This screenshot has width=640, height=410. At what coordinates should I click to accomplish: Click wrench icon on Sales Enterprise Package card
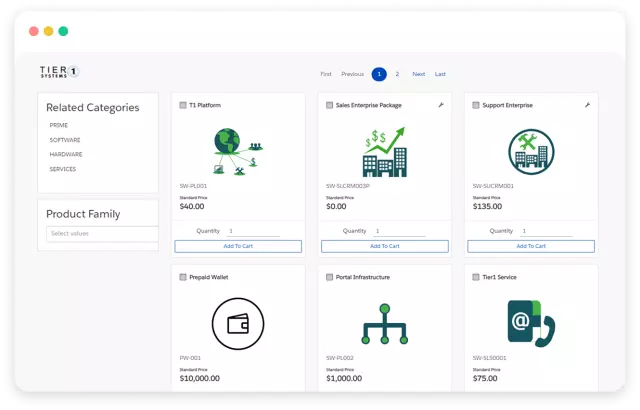pyautogui.click(x=441, y=104)
